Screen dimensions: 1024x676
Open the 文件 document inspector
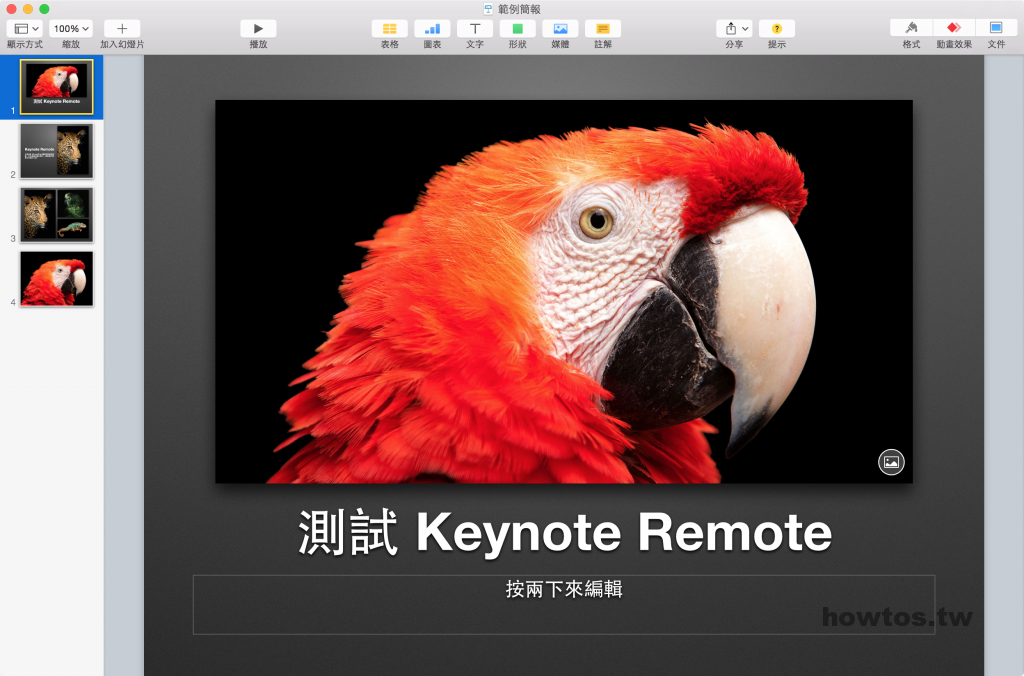[996, 28]
